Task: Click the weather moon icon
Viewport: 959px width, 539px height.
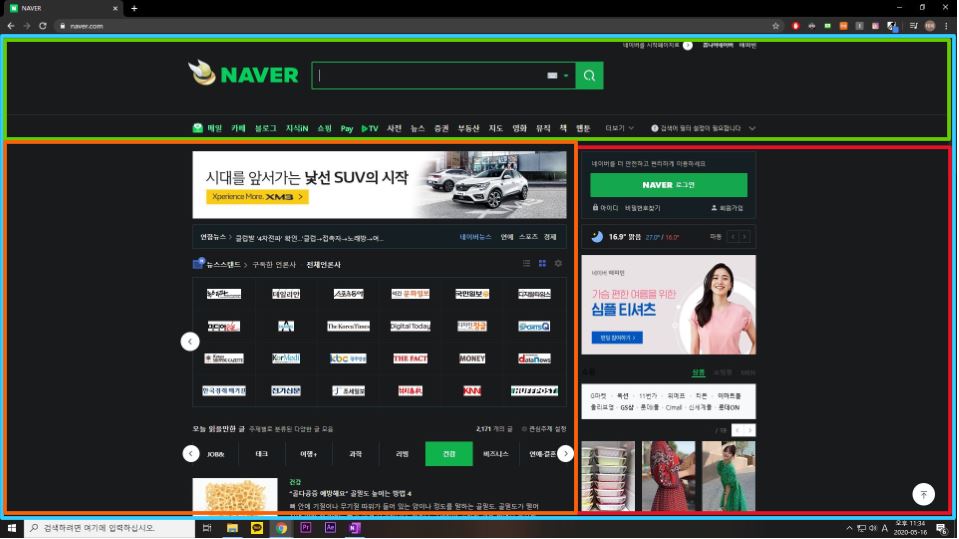Action: [597, 237]
